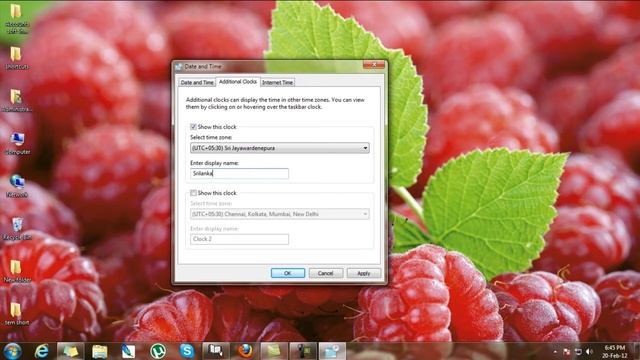Click the Apply button
This screenshot has width=640, height=360.
pyautogui.click(x=364, y=273)
